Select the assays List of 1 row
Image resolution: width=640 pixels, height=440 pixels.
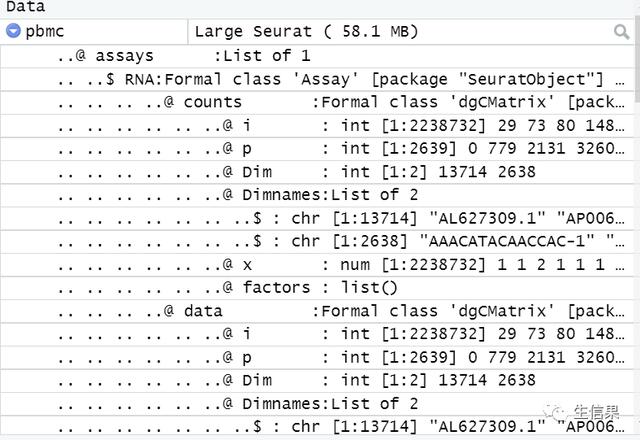click(x=318, y=56)
